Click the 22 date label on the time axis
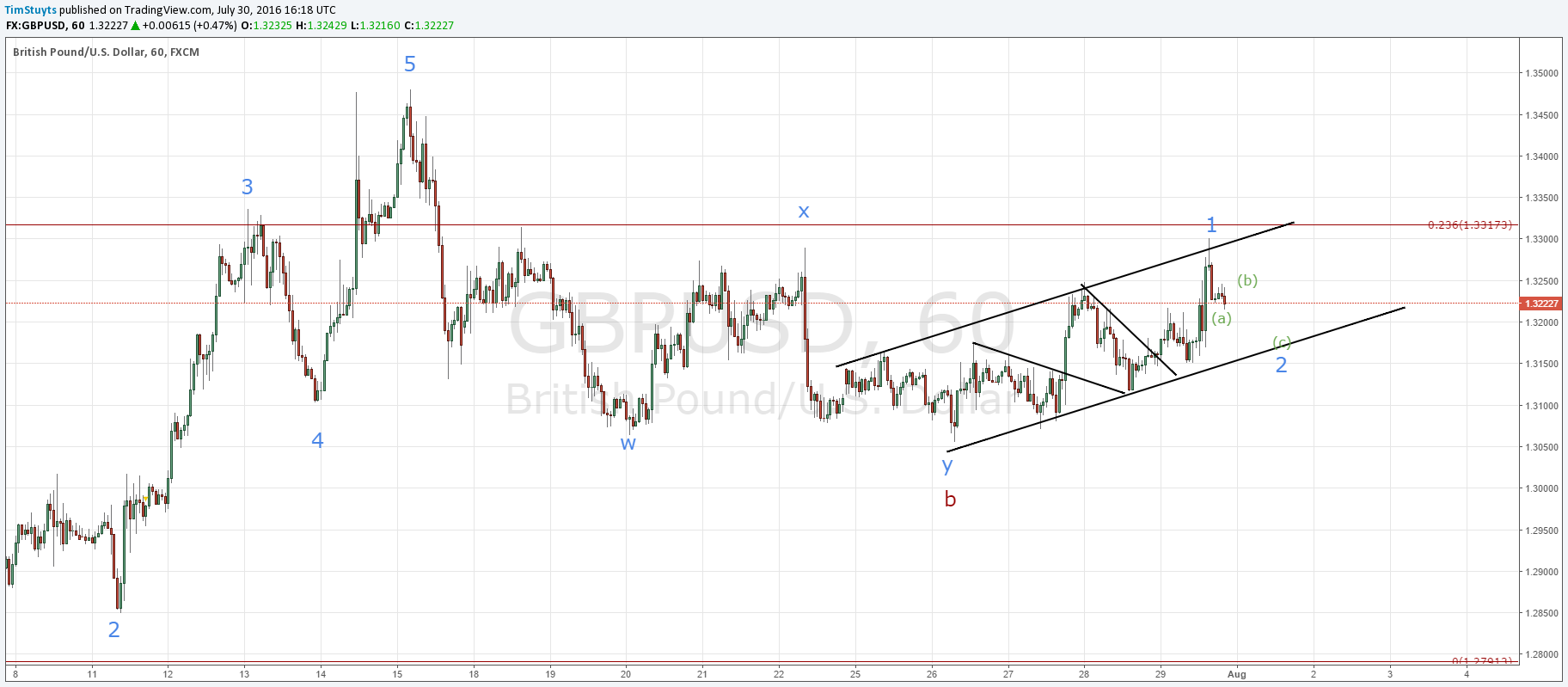 [x=779, y=675]
